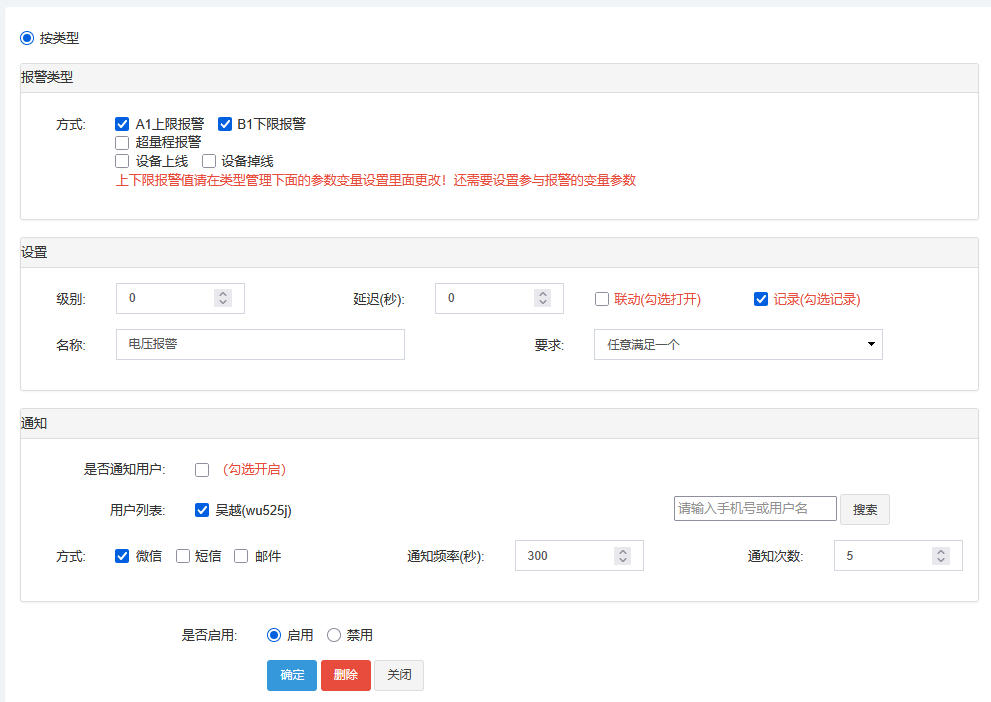991x702 pixels.
Task: Enable the 超量程报警 checkbox
Action: coord(122,142)
